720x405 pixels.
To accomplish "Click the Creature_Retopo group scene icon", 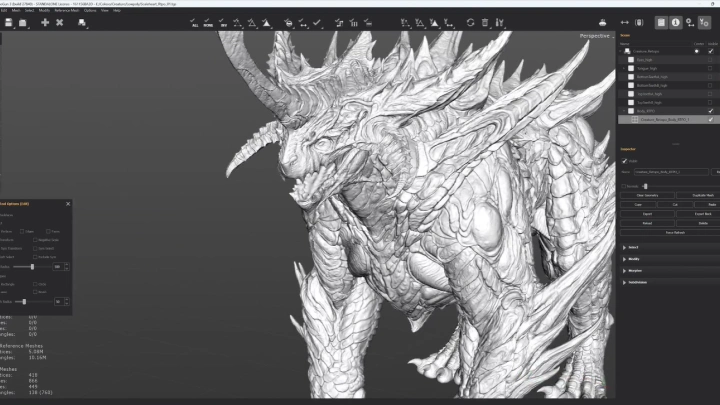I will pyautogui.click(x=627, y=51).
